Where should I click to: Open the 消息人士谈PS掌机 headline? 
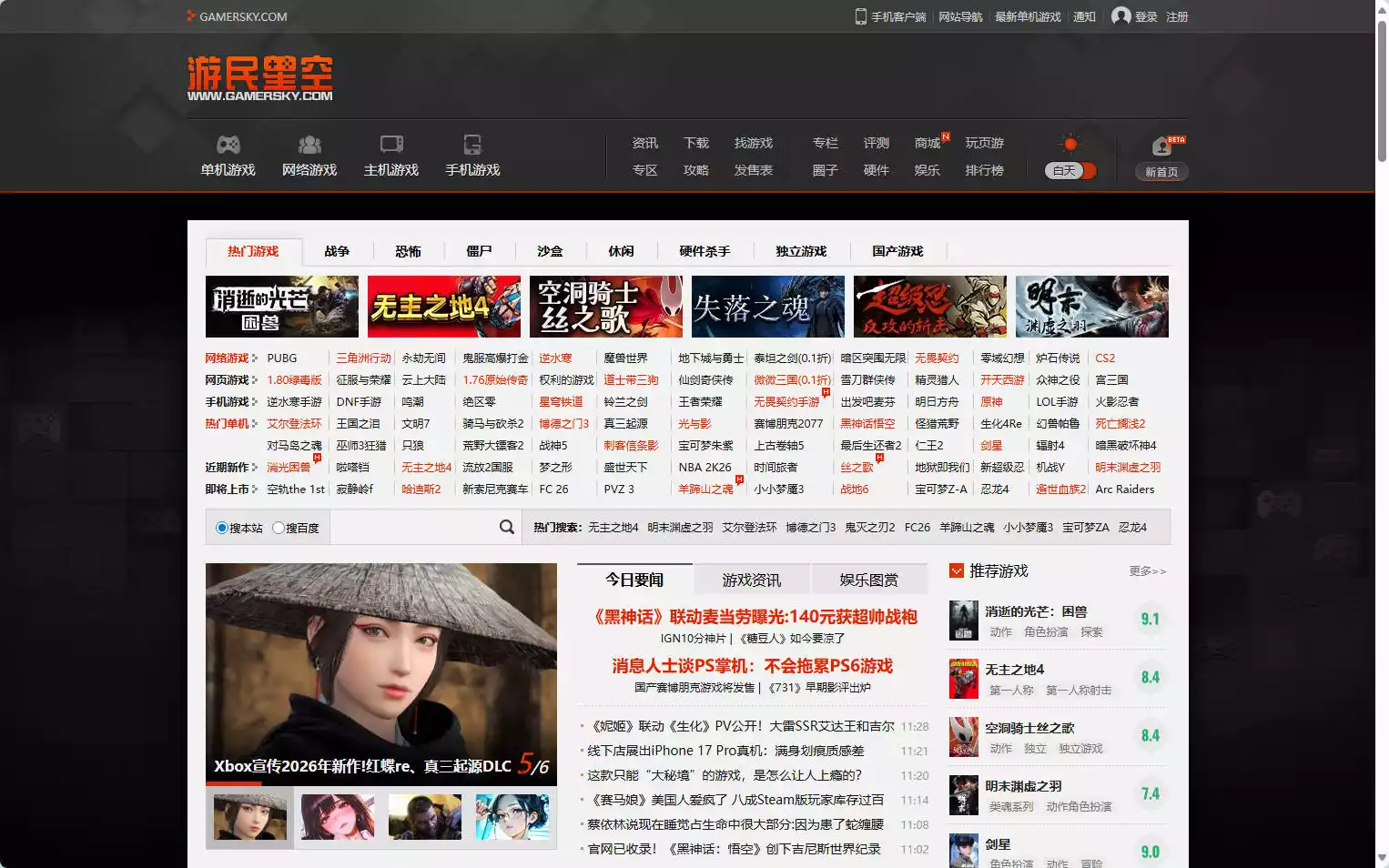[753, 666]
